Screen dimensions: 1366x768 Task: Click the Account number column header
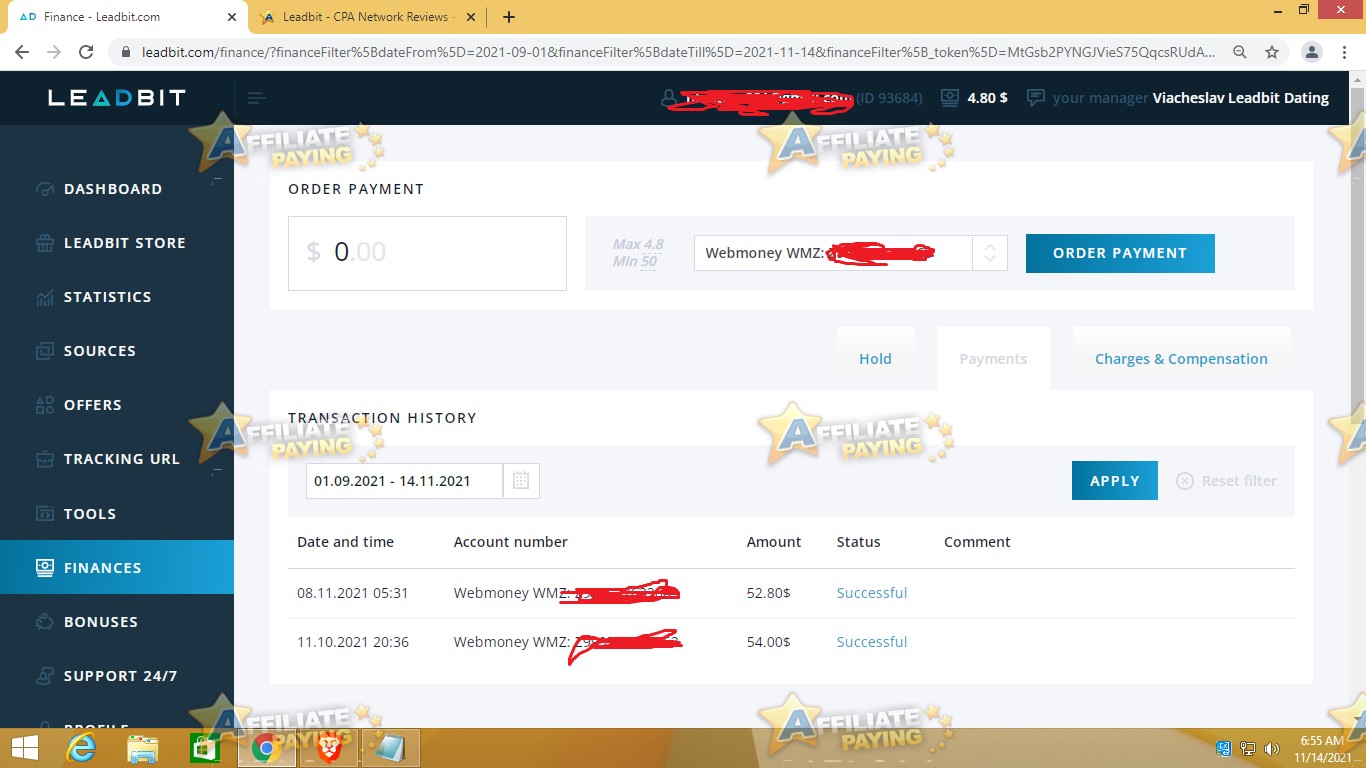pos(511,542)
